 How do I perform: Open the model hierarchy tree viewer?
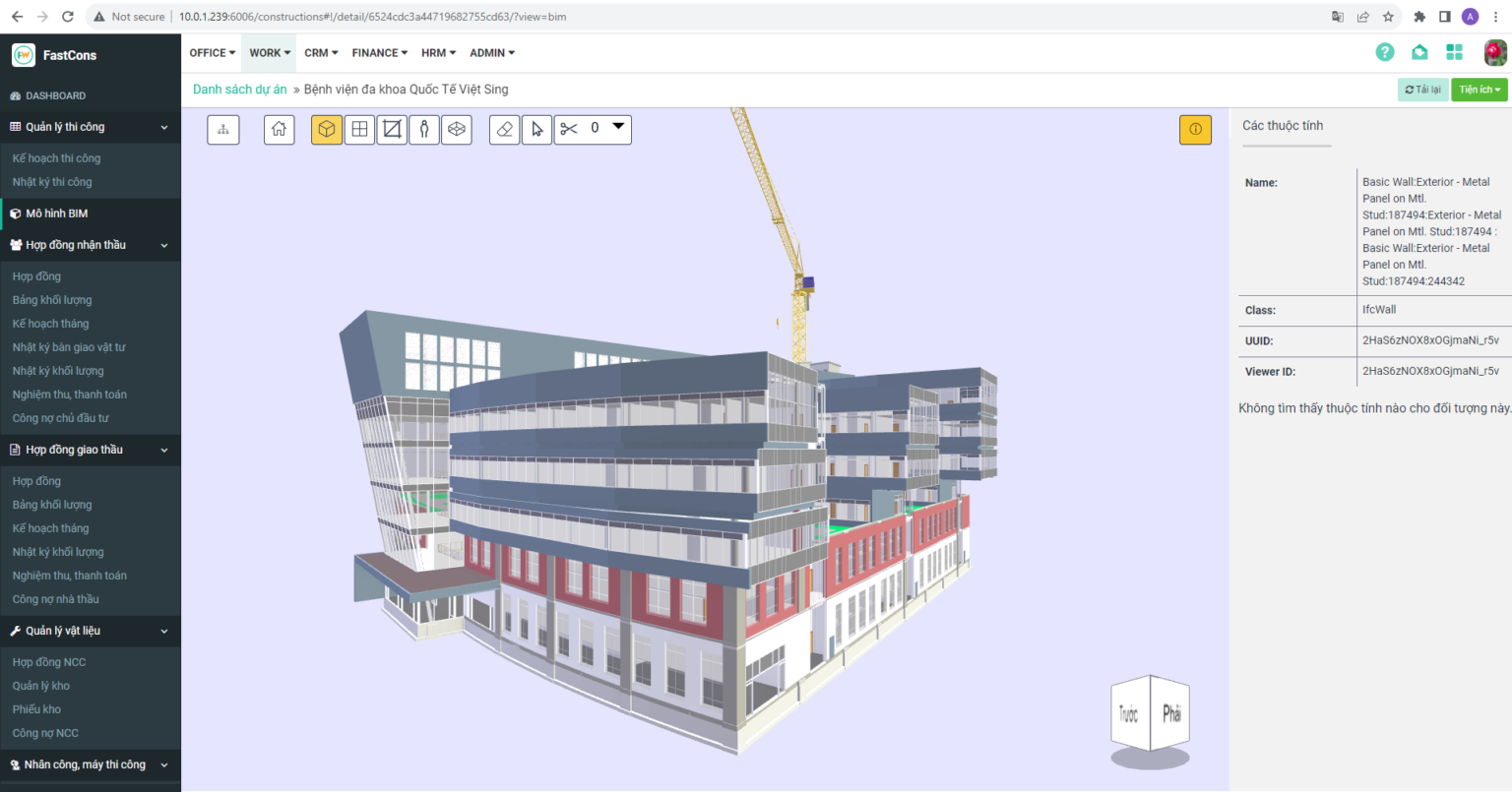click(x=222, y=129)
